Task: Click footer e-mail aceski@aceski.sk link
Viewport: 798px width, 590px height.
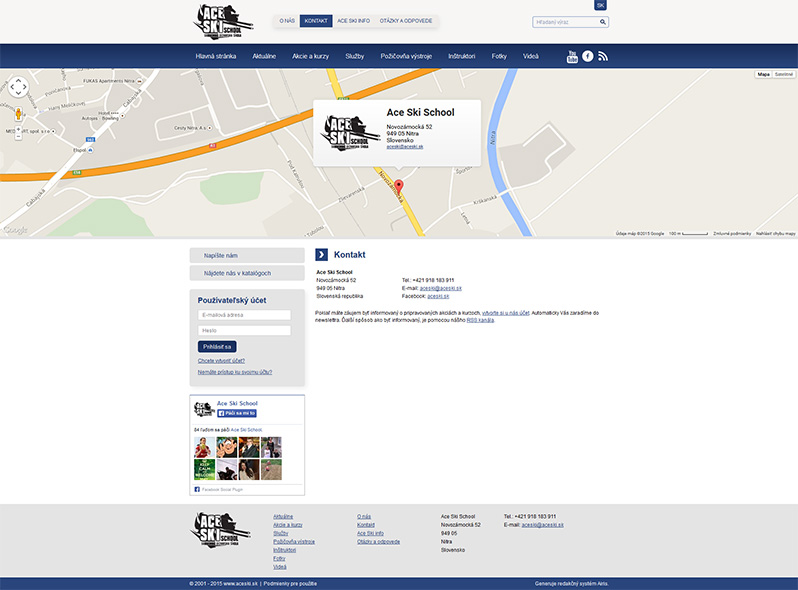Action: [x=543, y=525]
